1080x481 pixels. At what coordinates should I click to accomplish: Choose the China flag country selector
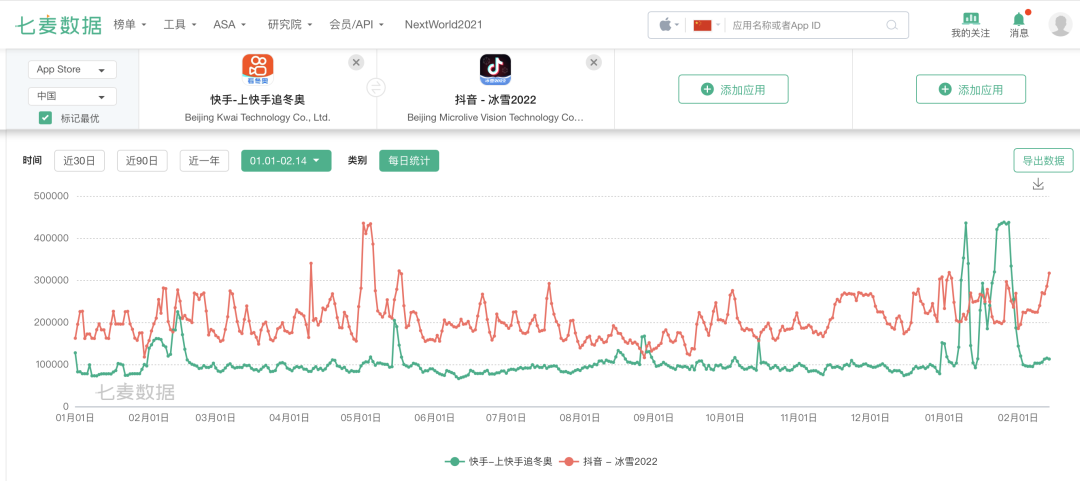point(702,25)
